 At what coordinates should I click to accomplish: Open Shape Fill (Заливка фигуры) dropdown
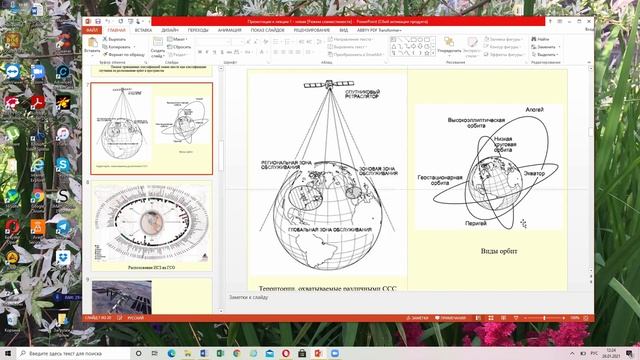click(504, 39)
